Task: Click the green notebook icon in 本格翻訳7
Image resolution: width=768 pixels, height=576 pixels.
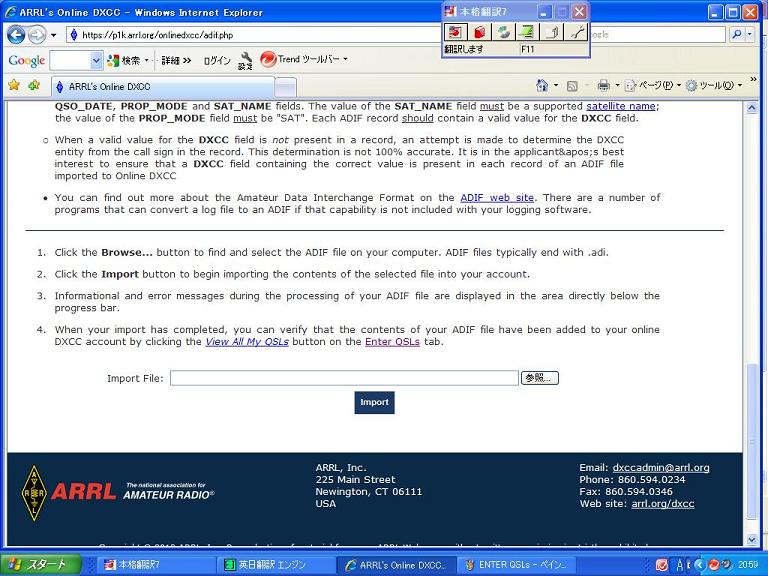Action: (x=527, y=32)
